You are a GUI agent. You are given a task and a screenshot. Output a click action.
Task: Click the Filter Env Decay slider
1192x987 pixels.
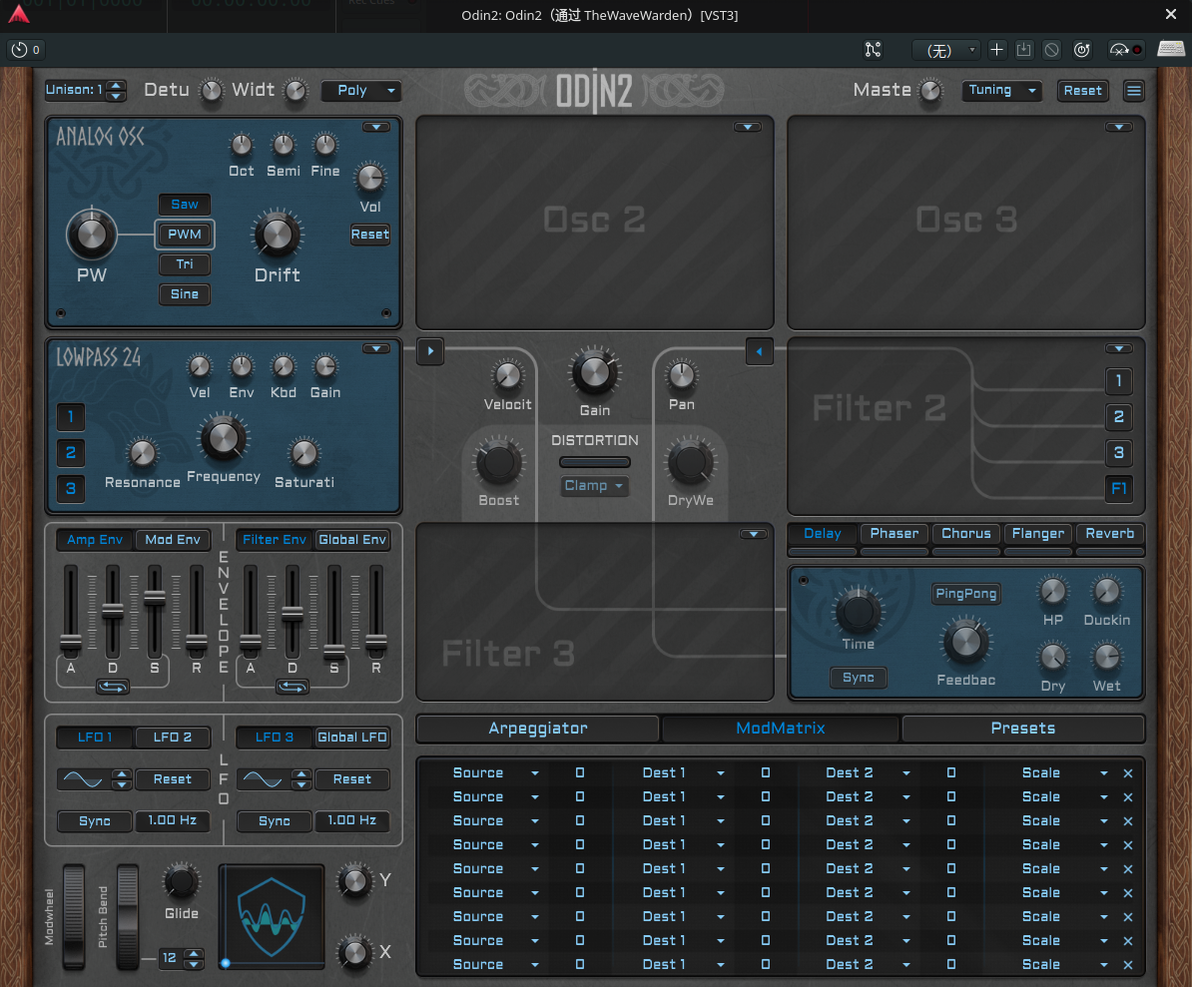[x=292, y=612]
